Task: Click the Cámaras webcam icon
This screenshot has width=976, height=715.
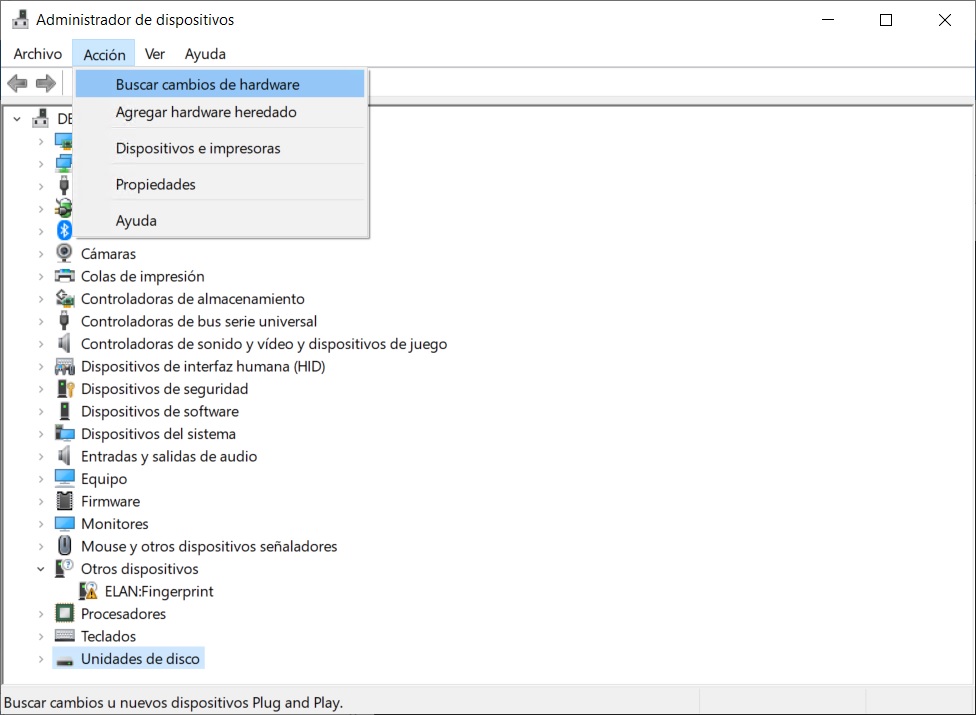Action: (x=64, y=253)
